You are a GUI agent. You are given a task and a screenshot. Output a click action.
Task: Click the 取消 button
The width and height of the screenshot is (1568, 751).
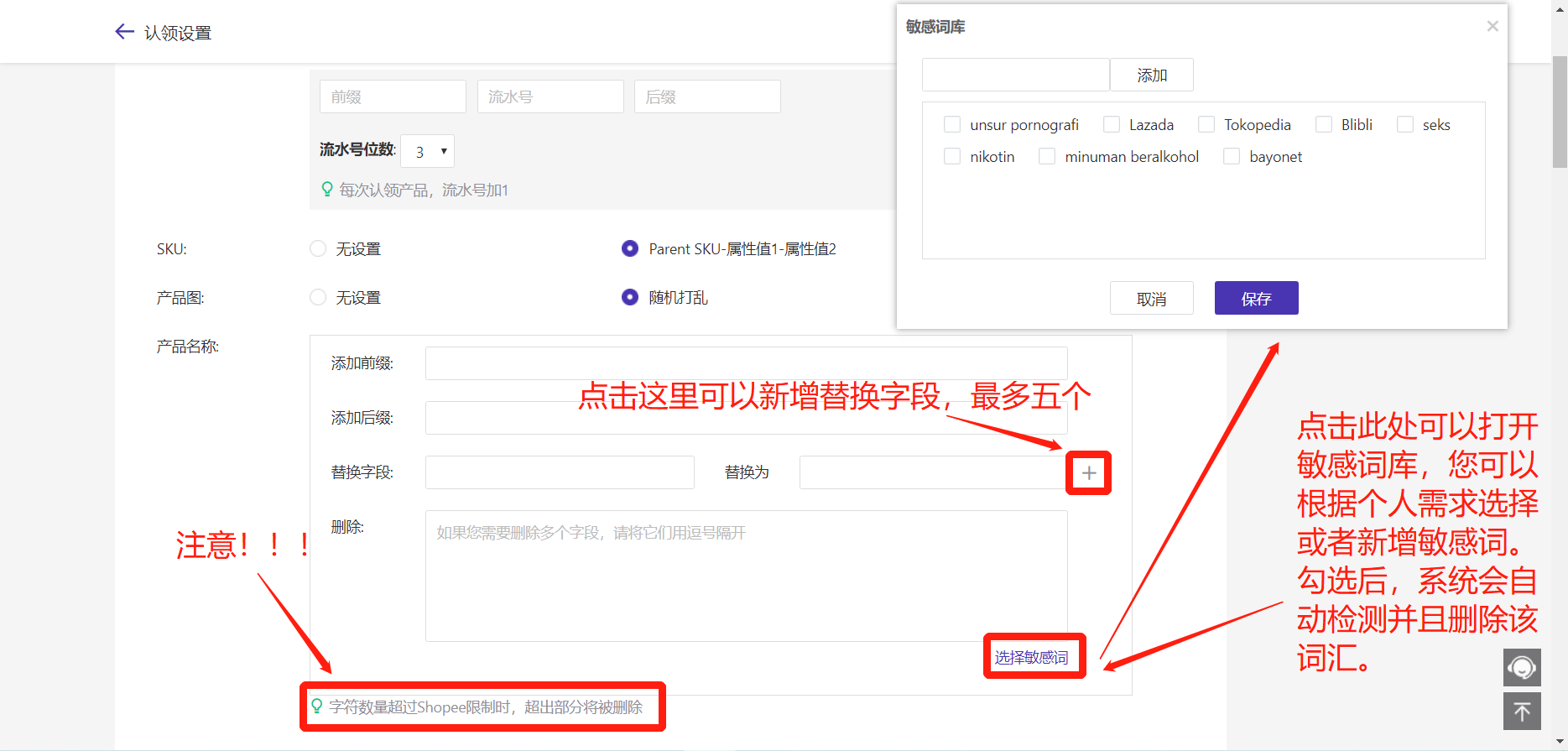(x=1151, y=299)
